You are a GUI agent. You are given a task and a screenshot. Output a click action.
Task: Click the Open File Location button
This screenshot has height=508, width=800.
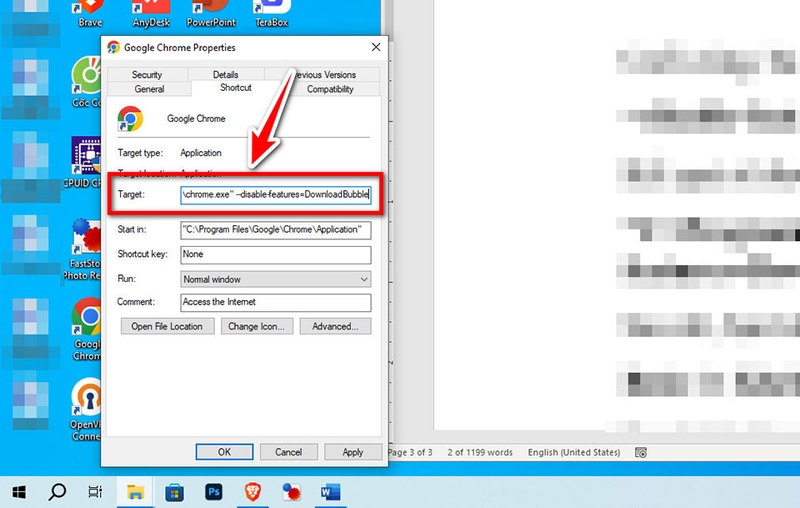click(x=167, y=326)
